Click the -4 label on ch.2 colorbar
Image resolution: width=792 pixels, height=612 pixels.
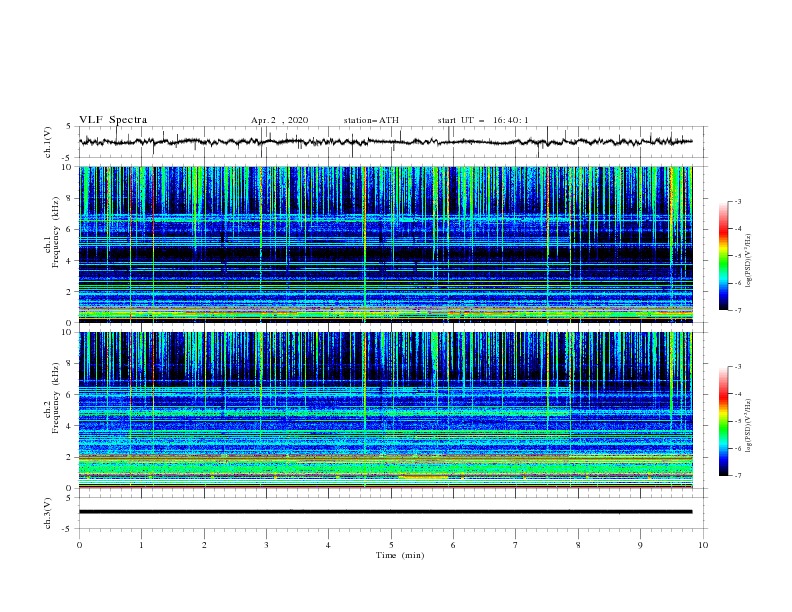click(738, 394)
